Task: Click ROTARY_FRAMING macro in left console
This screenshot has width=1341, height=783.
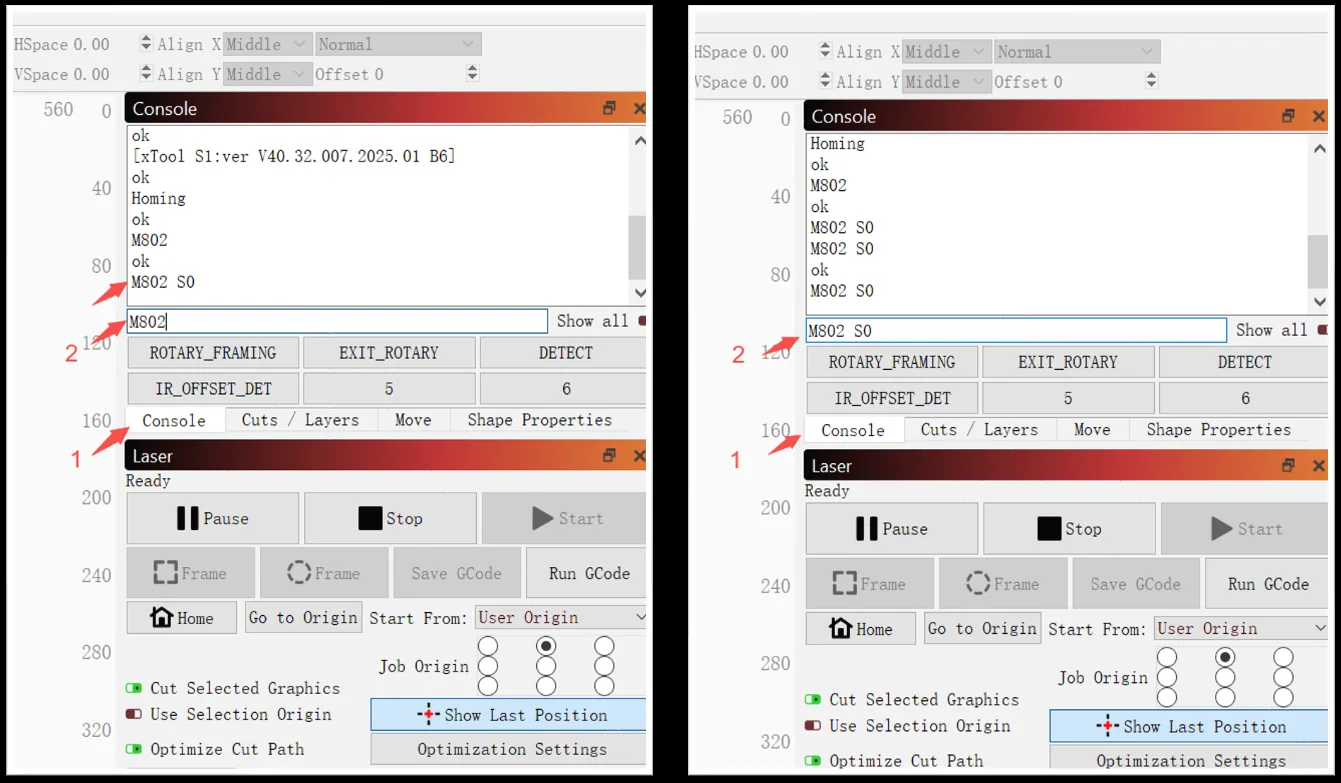Action: (x=213, y=353)
